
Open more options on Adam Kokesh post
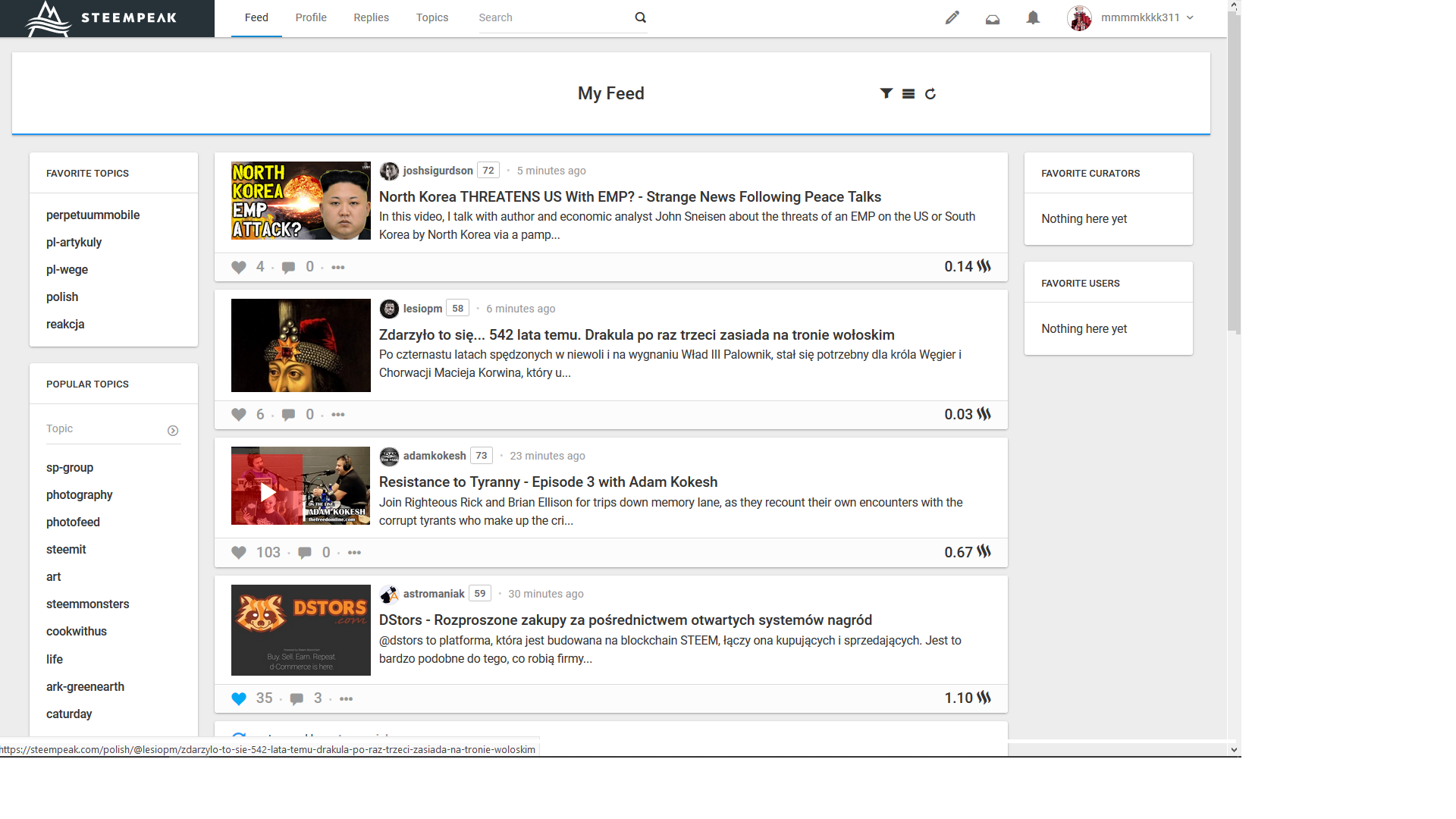tap(354, 552)
